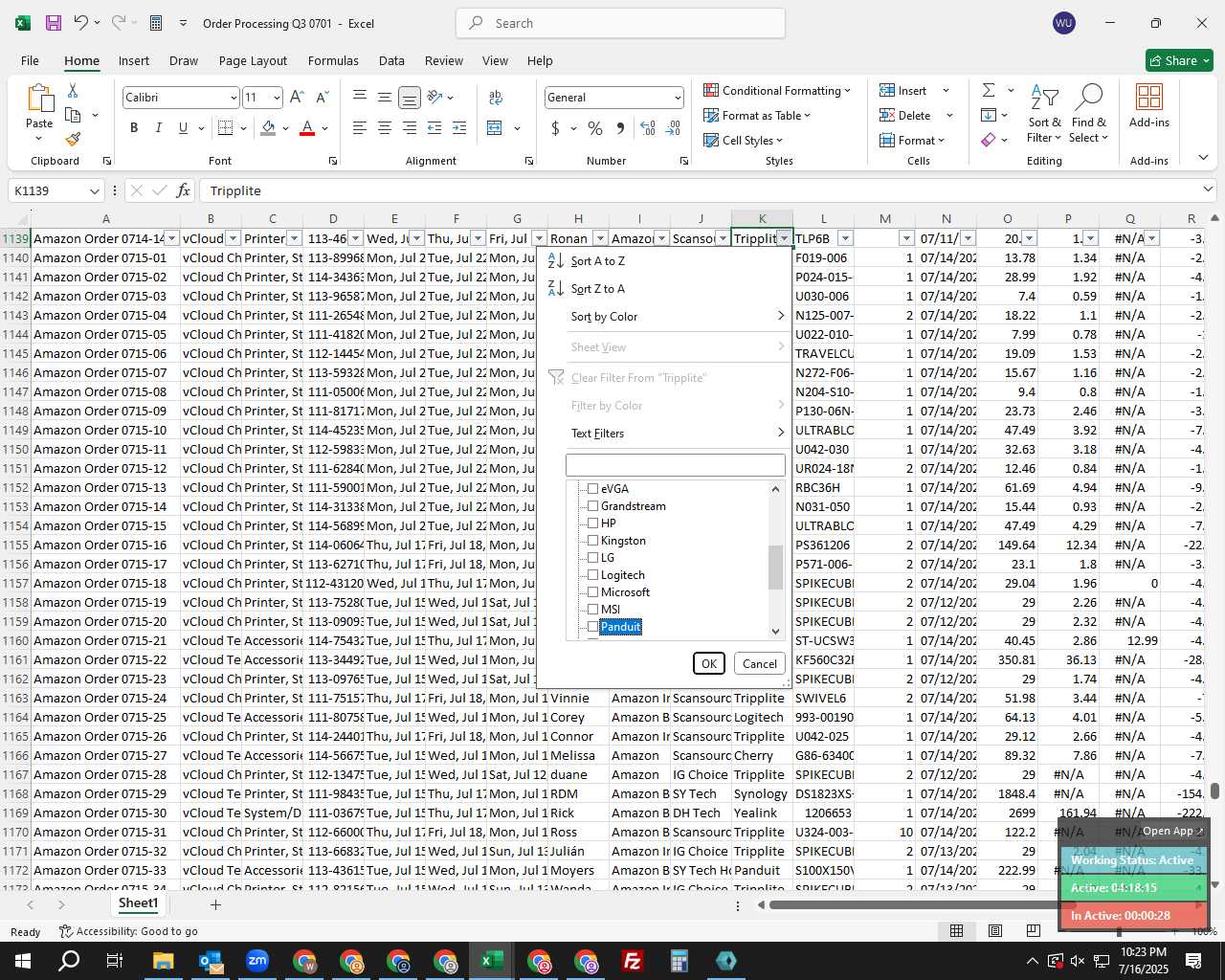Image resolution: width=1225 pixels, height=980 pixels.
Task: Click the Format Painter brush icon
Action: click(73, 139)
